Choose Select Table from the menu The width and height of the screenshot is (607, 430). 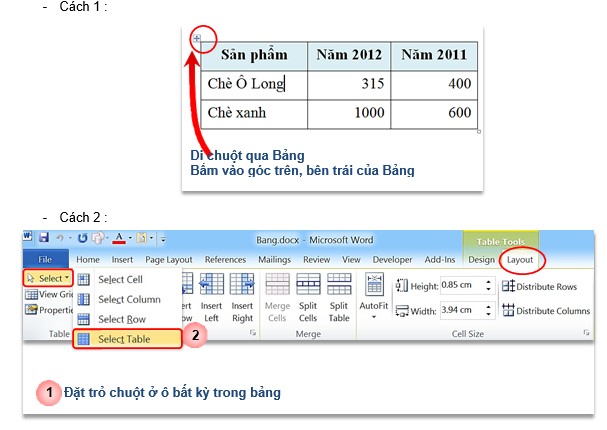[127, 340]
